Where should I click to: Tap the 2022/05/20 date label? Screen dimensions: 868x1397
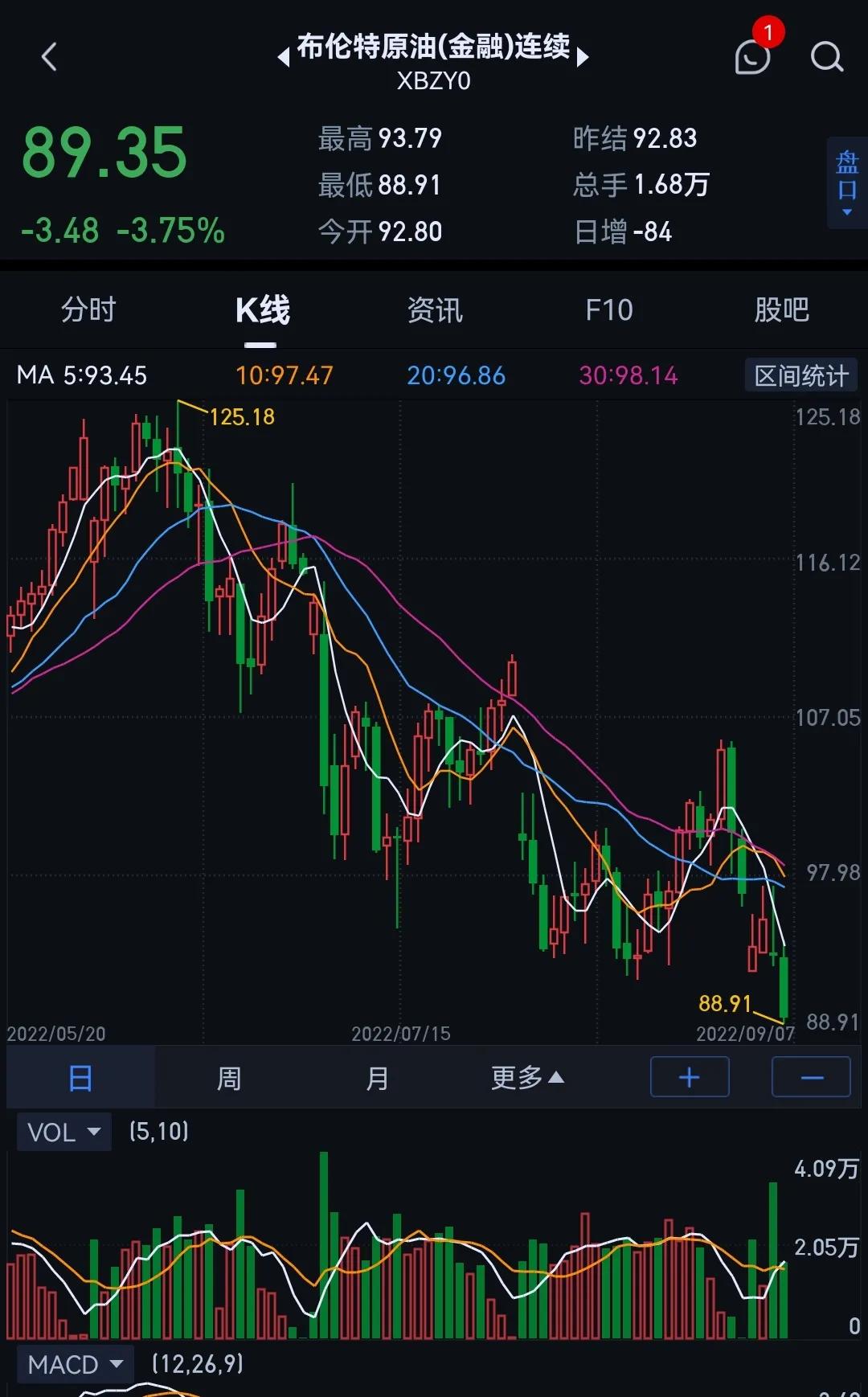click(56, 1034)
